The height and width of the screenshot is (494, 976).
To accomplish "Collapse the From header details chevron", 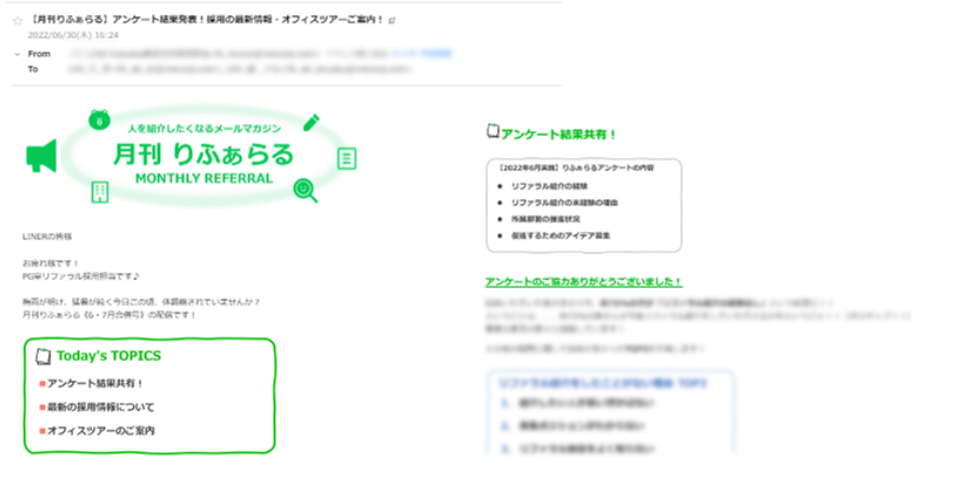I will [17, 54].
